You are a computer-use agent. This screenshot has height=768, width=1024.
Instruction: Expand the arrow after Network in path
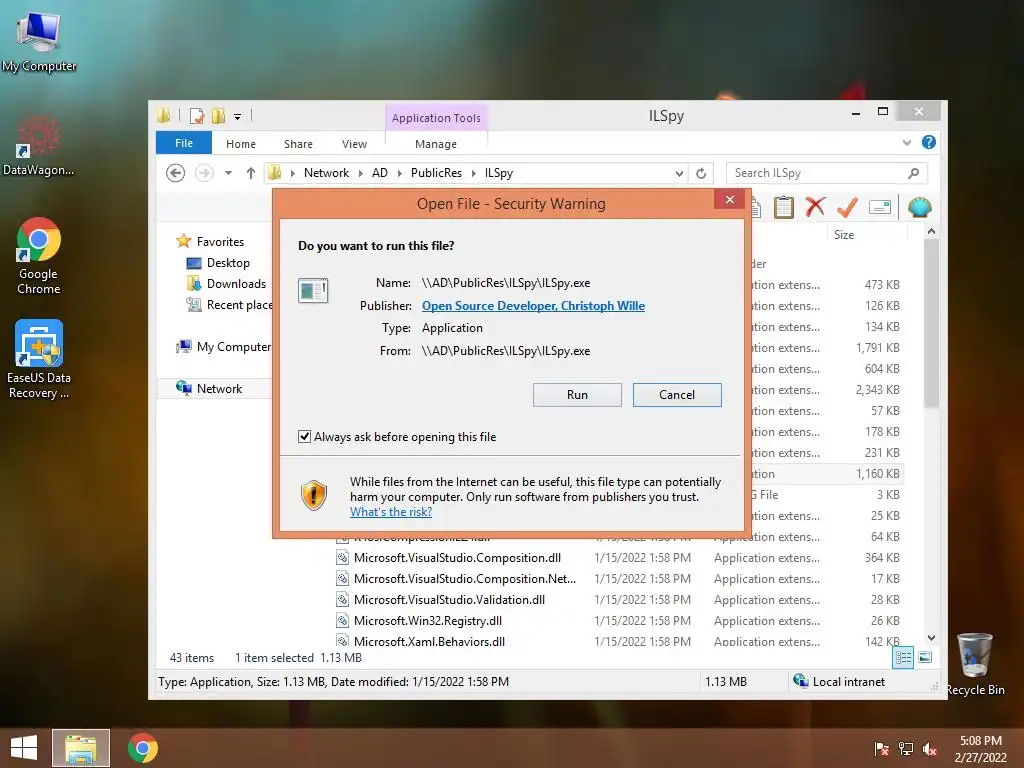[x=360, y=173]
